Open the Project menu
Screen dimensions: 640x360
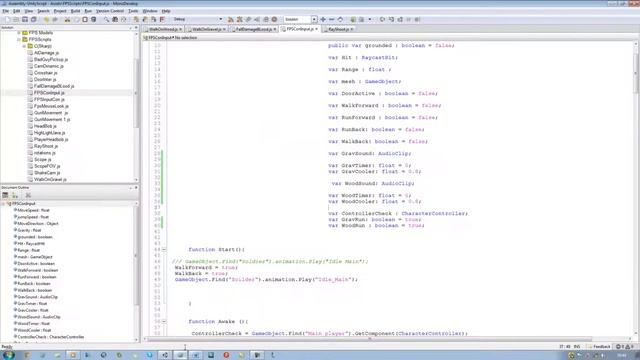pos(60,11)
